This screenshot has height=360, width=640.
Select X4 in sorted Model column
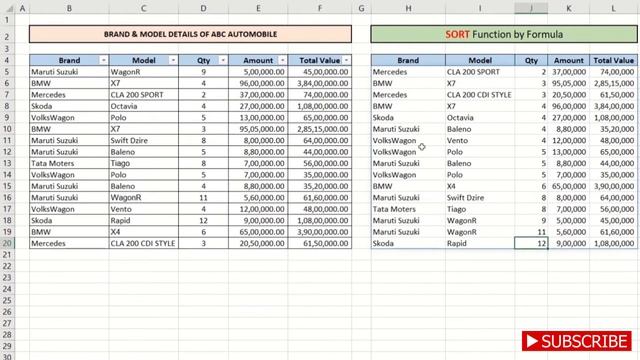(x=480, y=186)
